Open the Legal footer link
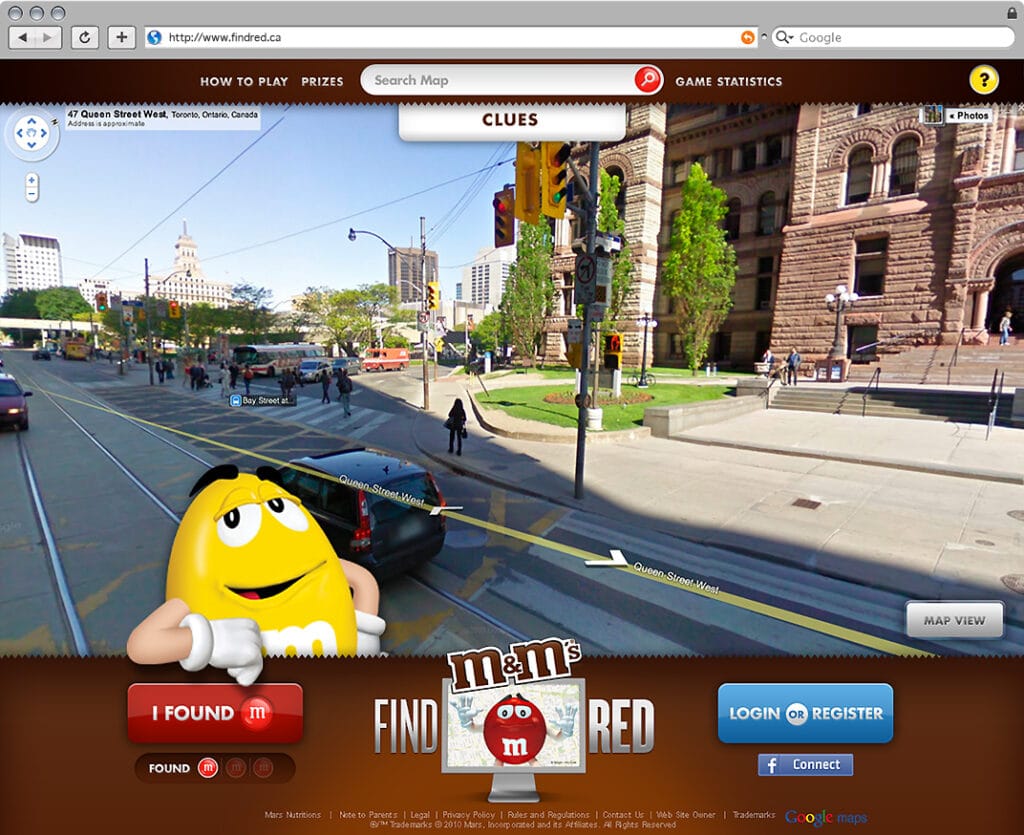 point(420,815)
